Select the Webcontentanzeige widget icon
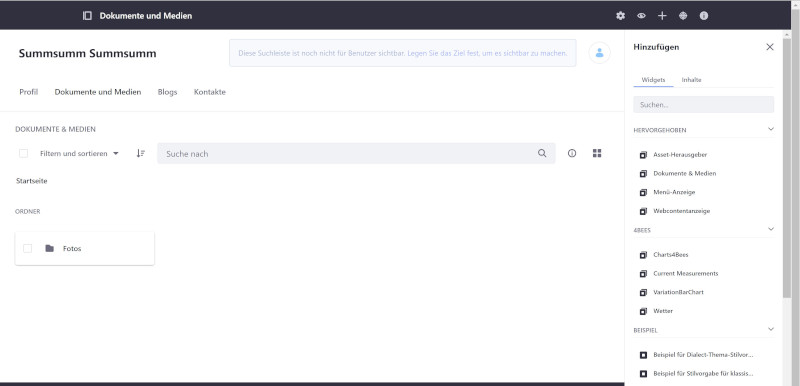 click(x=643, y=211)
